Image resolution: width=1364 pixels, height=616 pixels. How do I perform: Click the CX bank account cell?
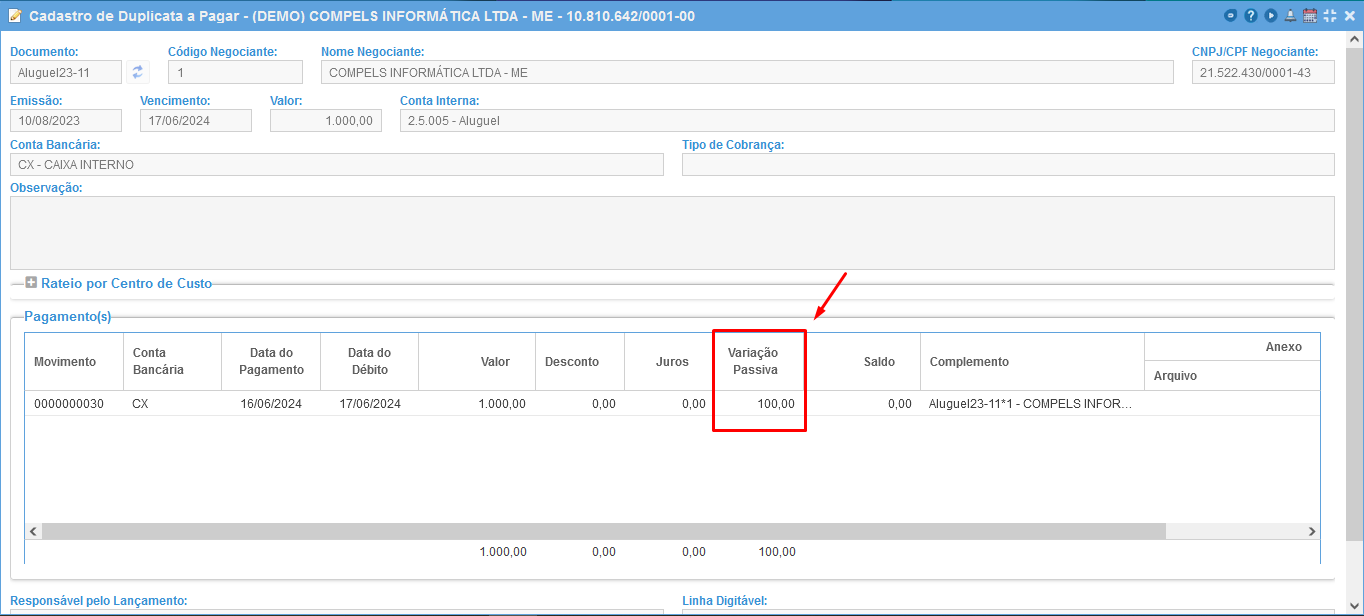(172, 404)
